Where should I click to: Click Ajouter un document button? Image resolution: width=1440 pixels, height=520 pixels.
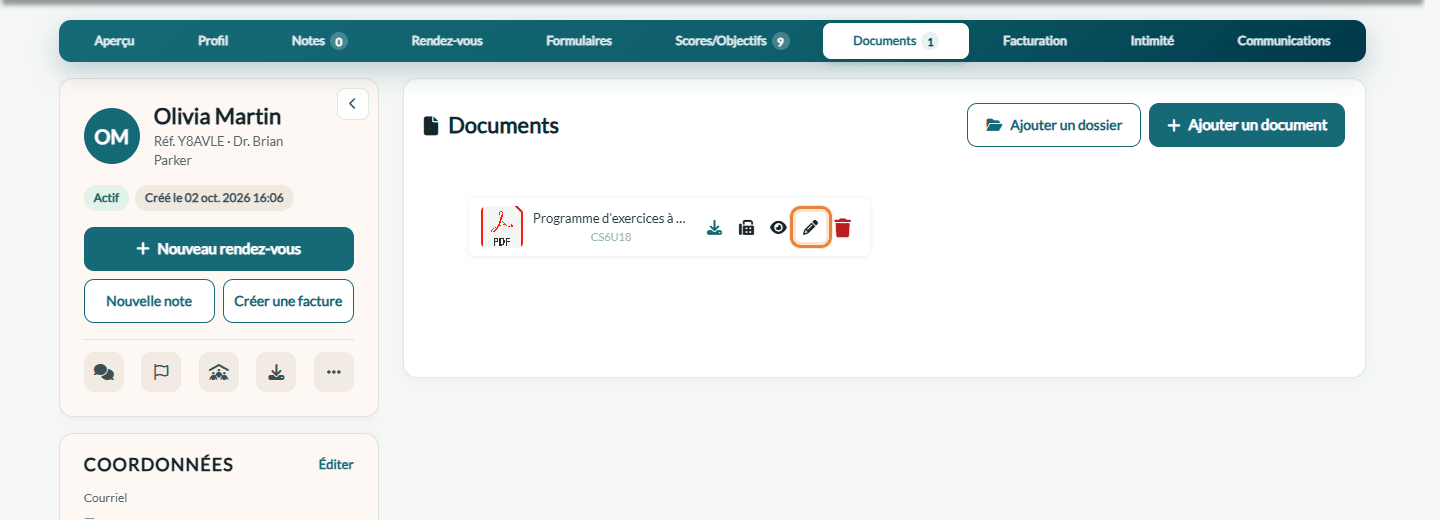[x=1247, y=125]
